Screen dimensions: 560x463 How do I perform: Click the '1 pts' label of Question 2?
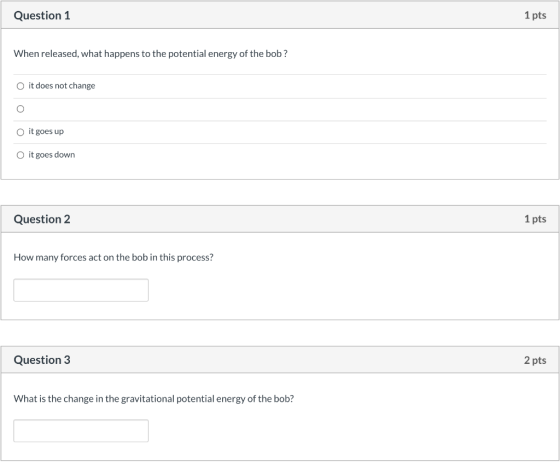click(535, 219)
